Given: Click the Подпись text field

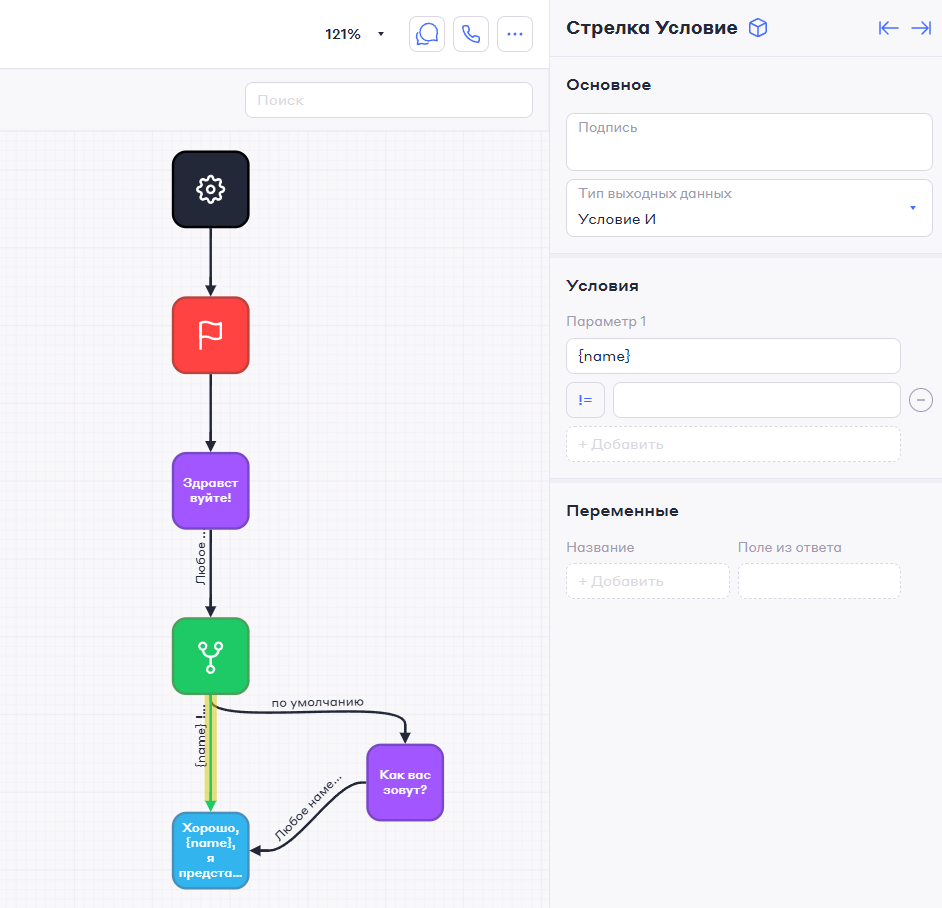Looking at the screenshot, I should click(749, 142).
